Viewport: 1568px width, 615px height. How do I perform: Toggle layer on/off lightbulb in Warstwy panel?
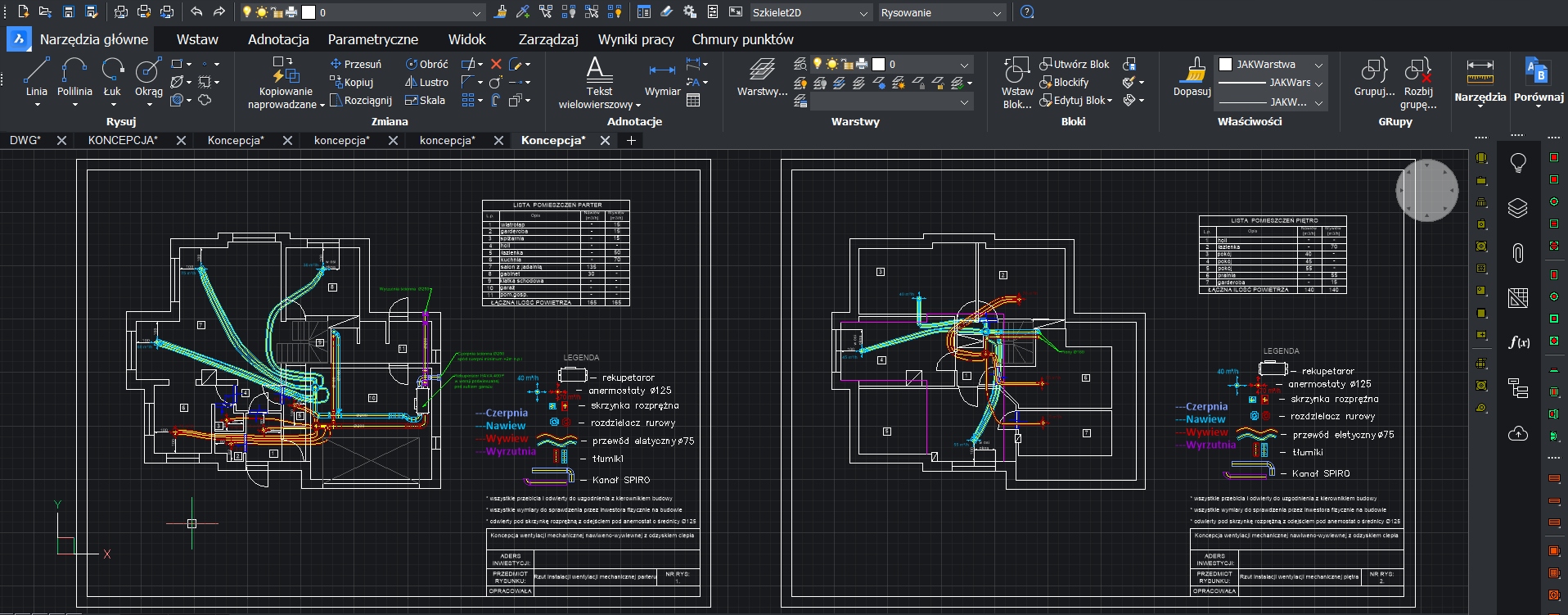[816, 64]
